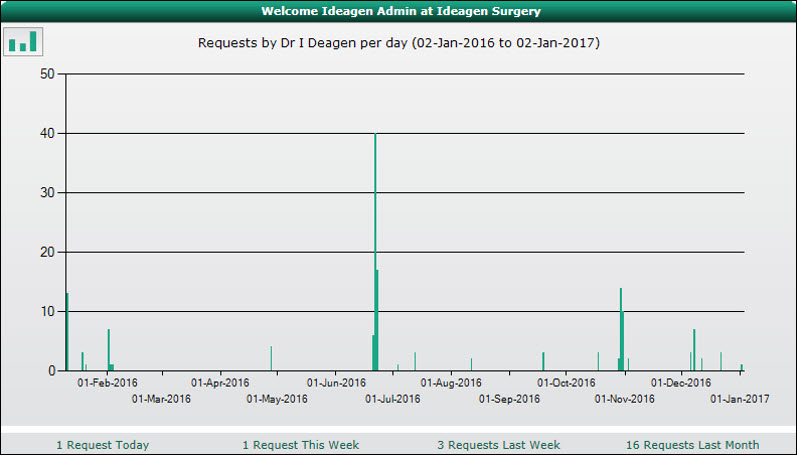
Task: Click the 'Welcome Ideagen Admin' header bar
Action: (398, 11)
